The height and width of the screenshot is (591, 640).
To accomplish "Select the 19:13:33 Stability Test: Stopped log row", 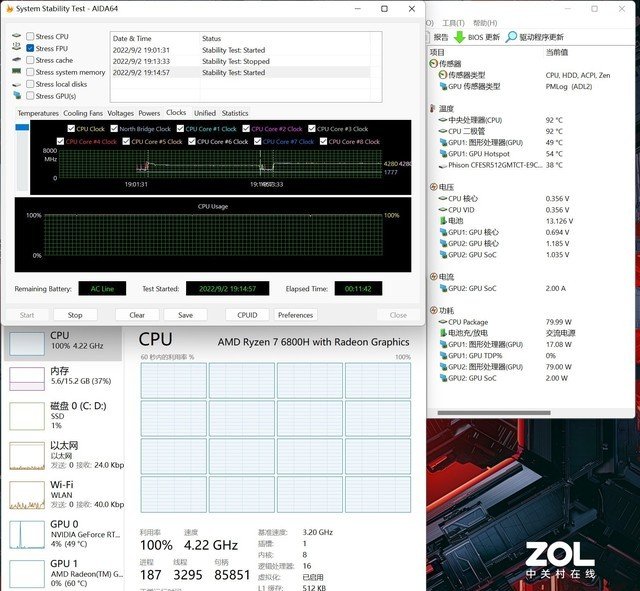I will 241,61.
